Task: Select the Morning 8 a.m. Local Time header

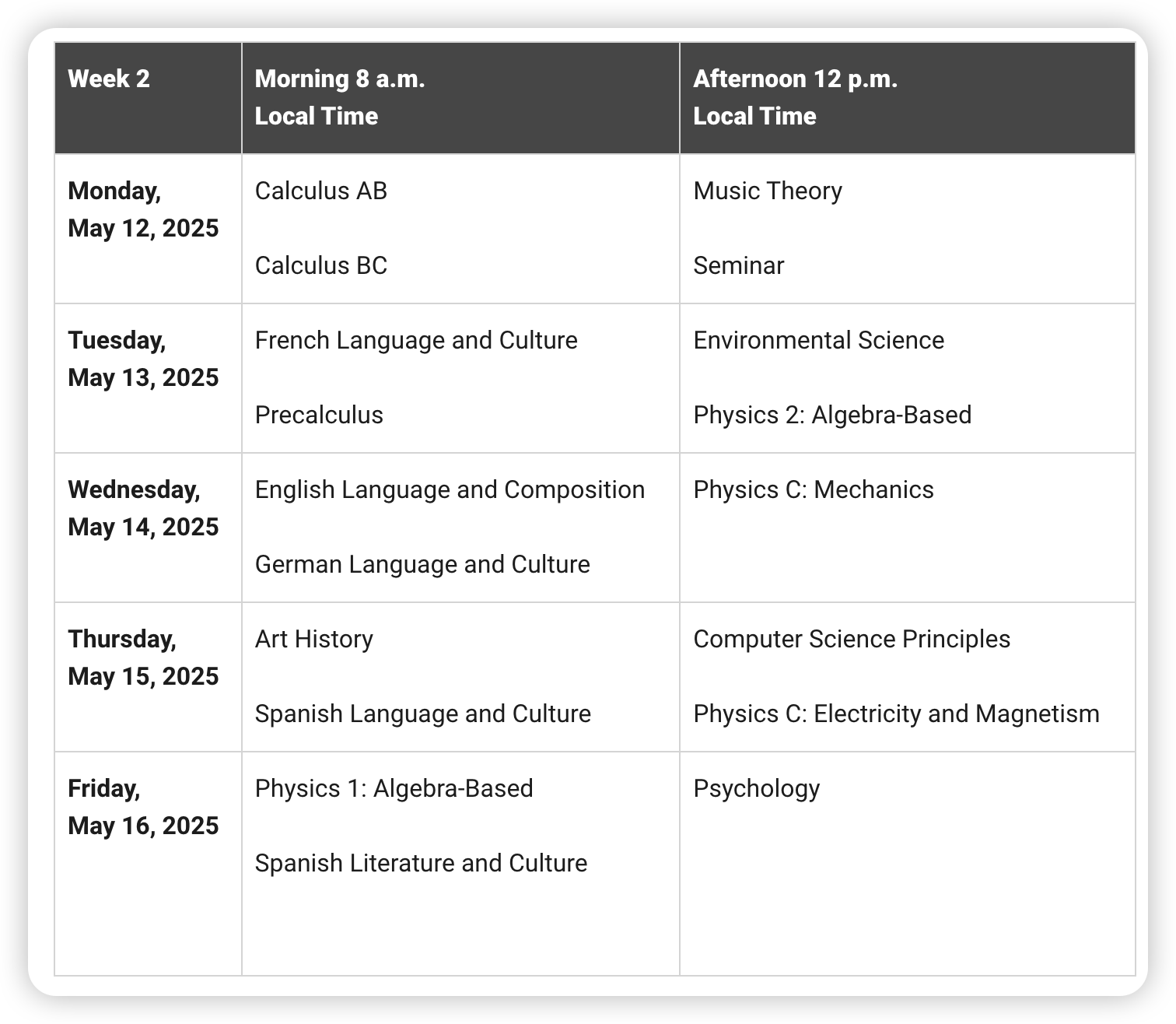Action: pyautogui.click(x=460, y=98)
